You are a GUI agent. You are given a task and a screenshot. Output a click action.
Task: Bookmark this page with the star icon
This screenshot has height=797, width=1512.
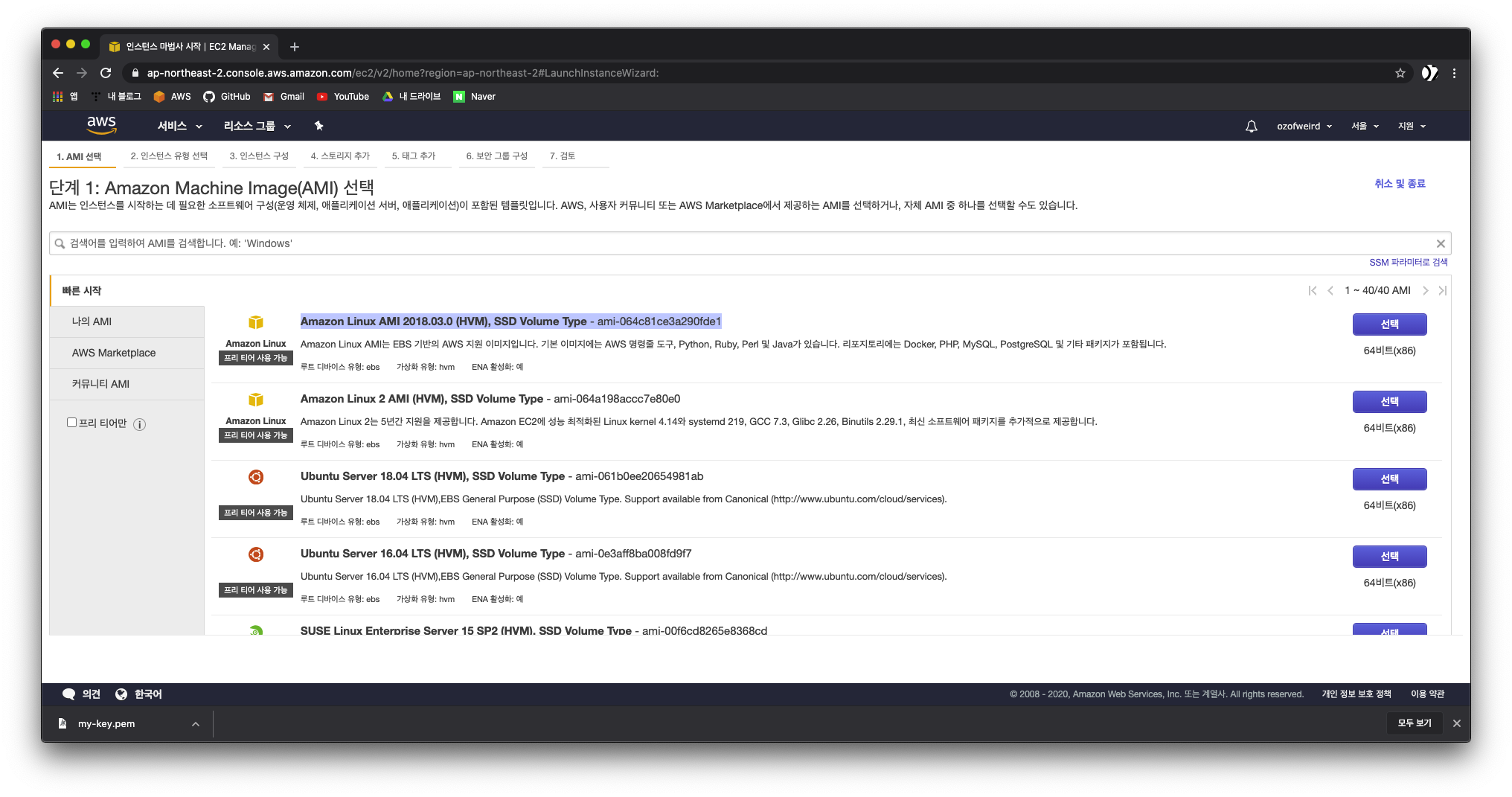click(1400, 73)
